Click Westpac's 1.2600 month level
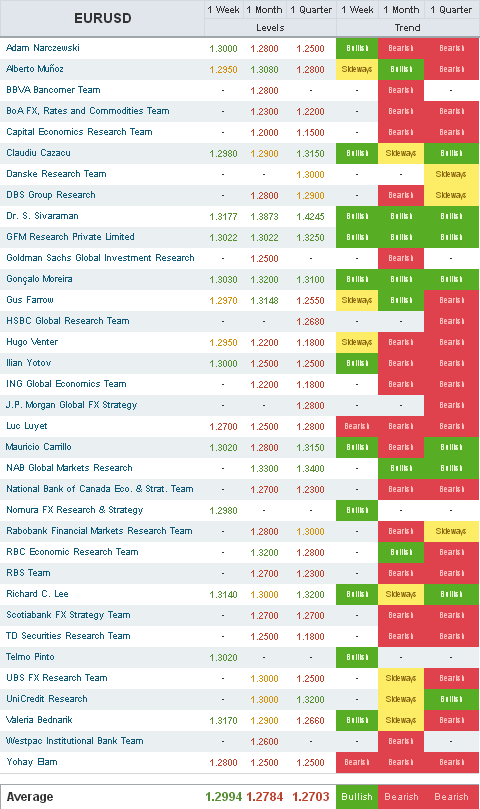 coord(264,741)
